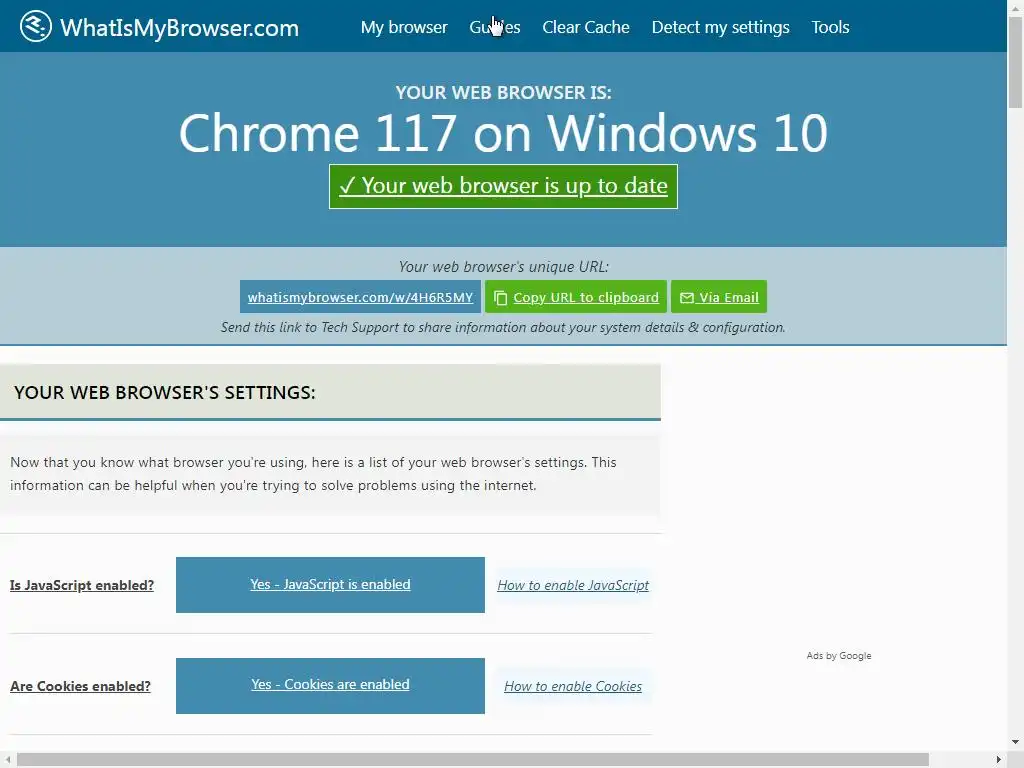
Task: Click the YOUR WEB BROWSER IS: label
Action: click(x=504, y=93)
